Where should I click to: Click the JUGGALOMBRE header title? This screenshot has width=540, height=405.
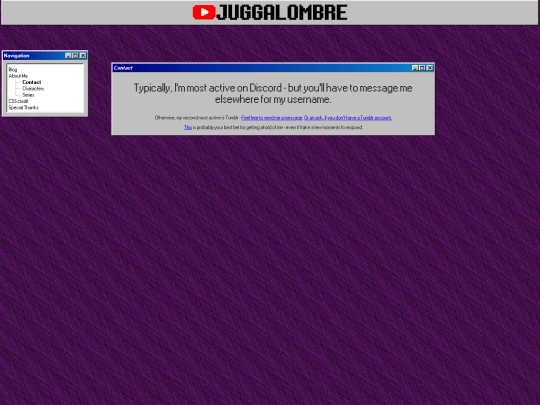click(282, 12)
